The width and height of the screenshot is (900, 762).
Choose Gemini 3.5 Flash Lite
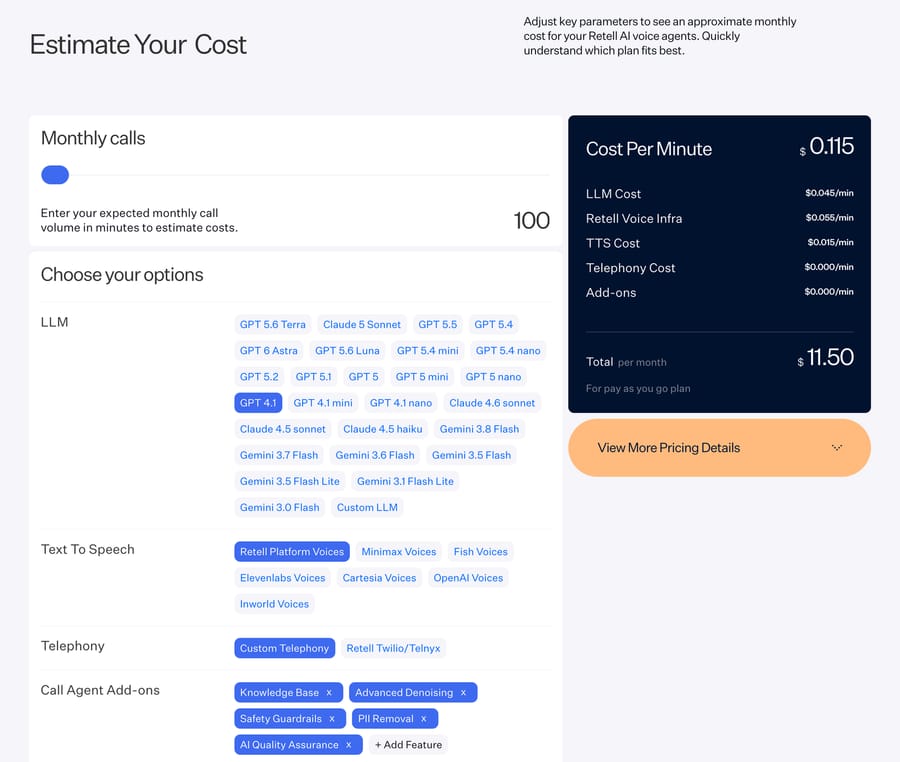290,481
